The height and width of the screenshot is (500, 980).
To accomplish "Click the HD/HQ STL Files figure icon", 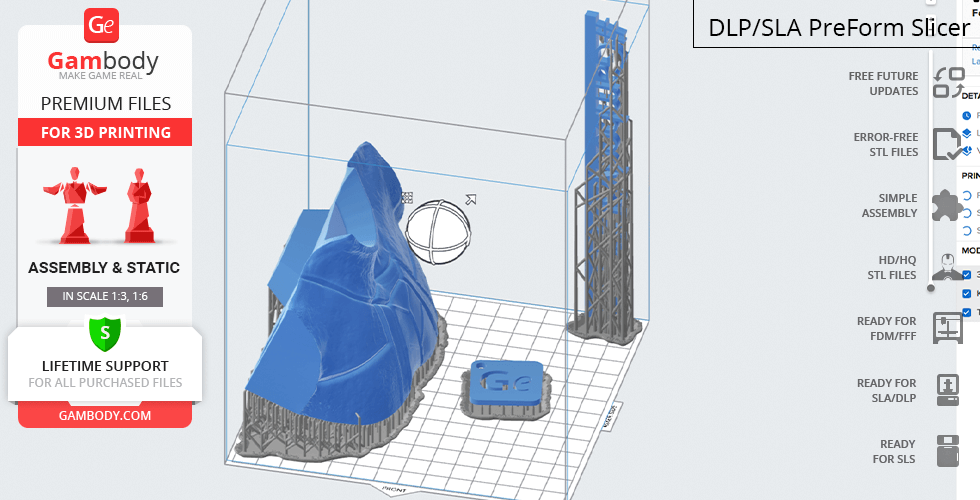I will (946, 266).
